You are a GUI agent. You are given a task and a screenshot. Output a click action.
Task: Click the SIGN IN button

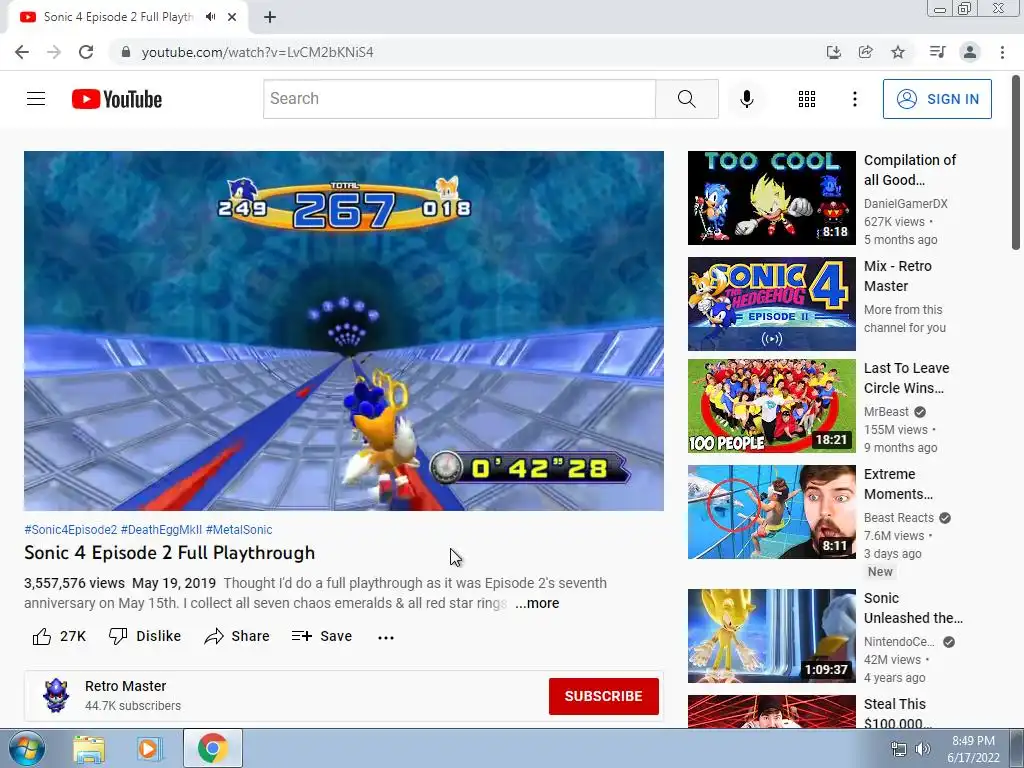coord(937,99)
